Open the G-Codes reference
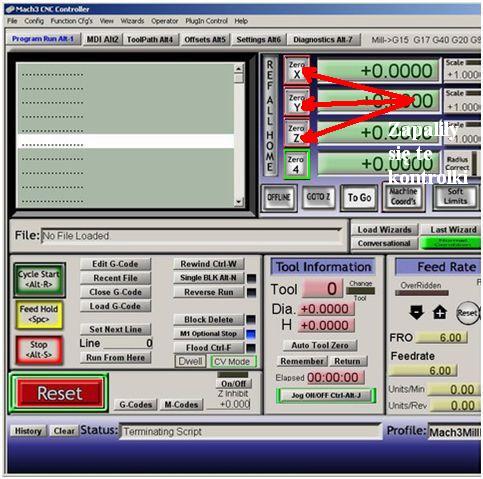483x479 pixels. pyautogui.click(x=135, y=405)
